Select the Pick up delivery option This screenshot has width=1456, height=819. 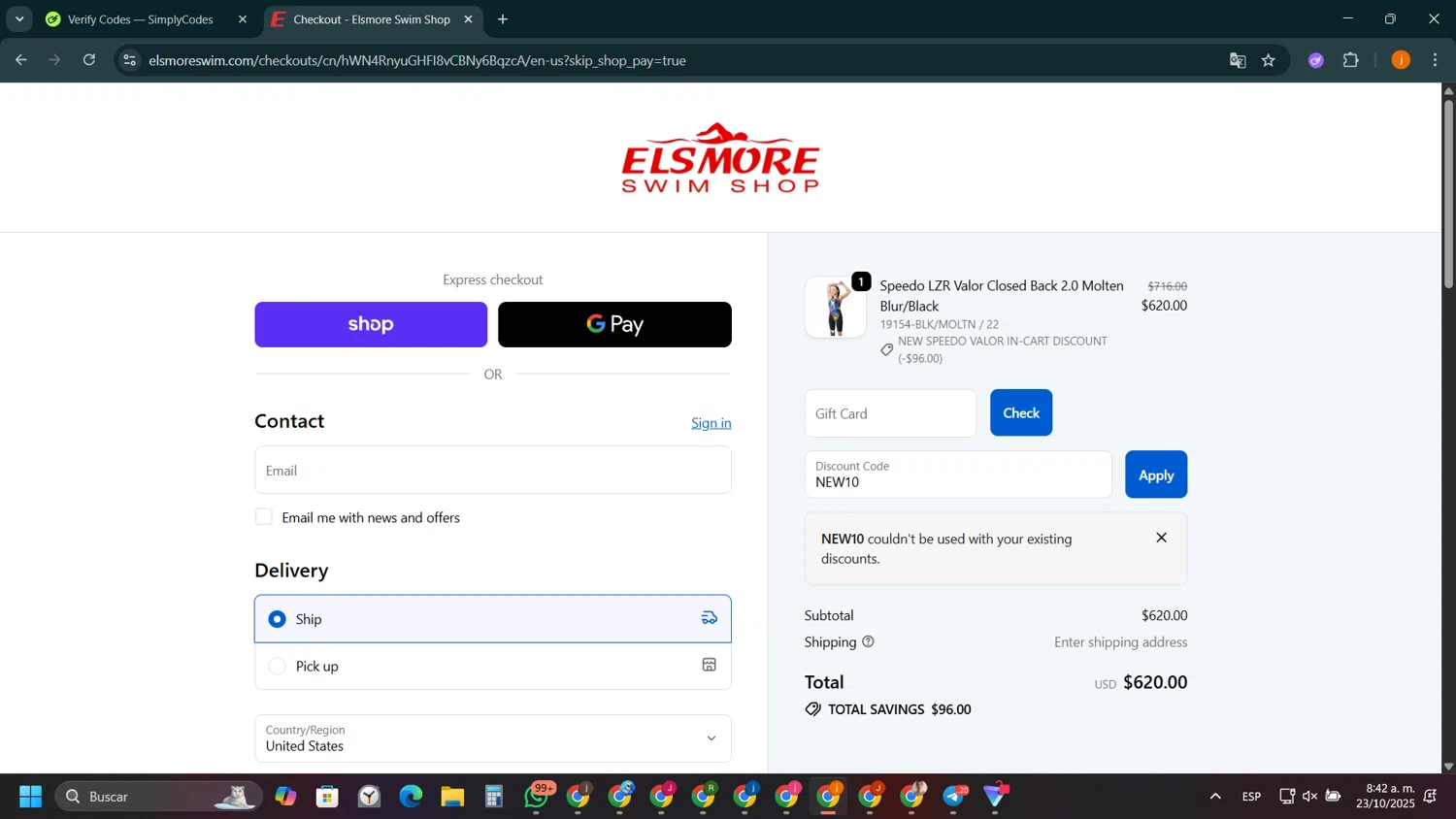coord(493,666)
